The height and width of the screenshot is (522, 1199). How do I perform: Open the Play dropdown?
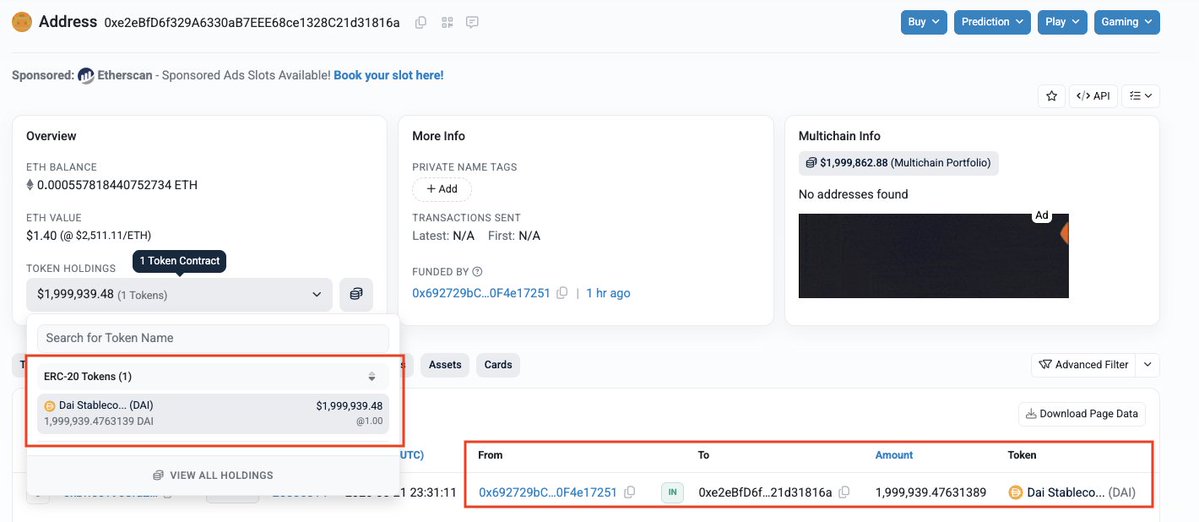click(1062, 22)
